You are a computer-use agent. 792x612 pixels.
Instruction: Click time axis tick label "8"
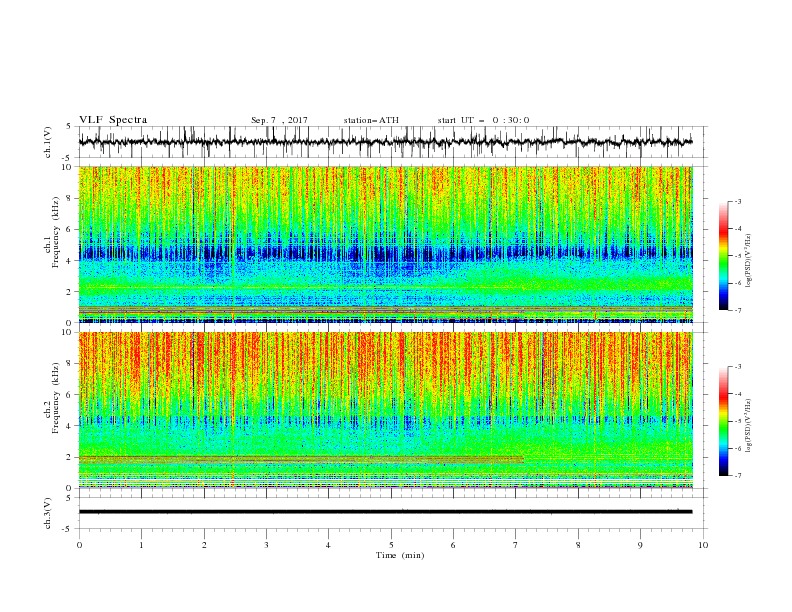[x=578, y=545]
